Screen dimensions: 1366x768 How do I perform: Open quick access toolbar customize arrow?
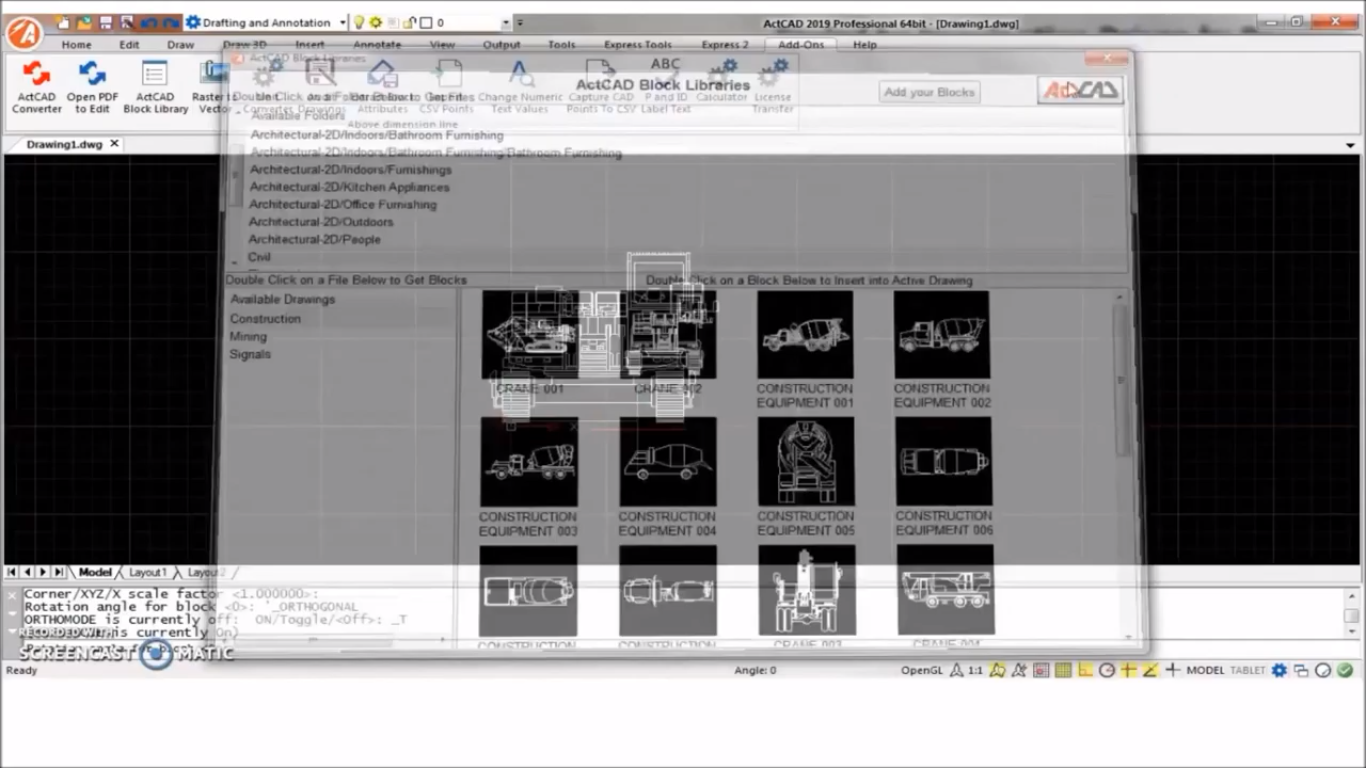click(519, 22)
